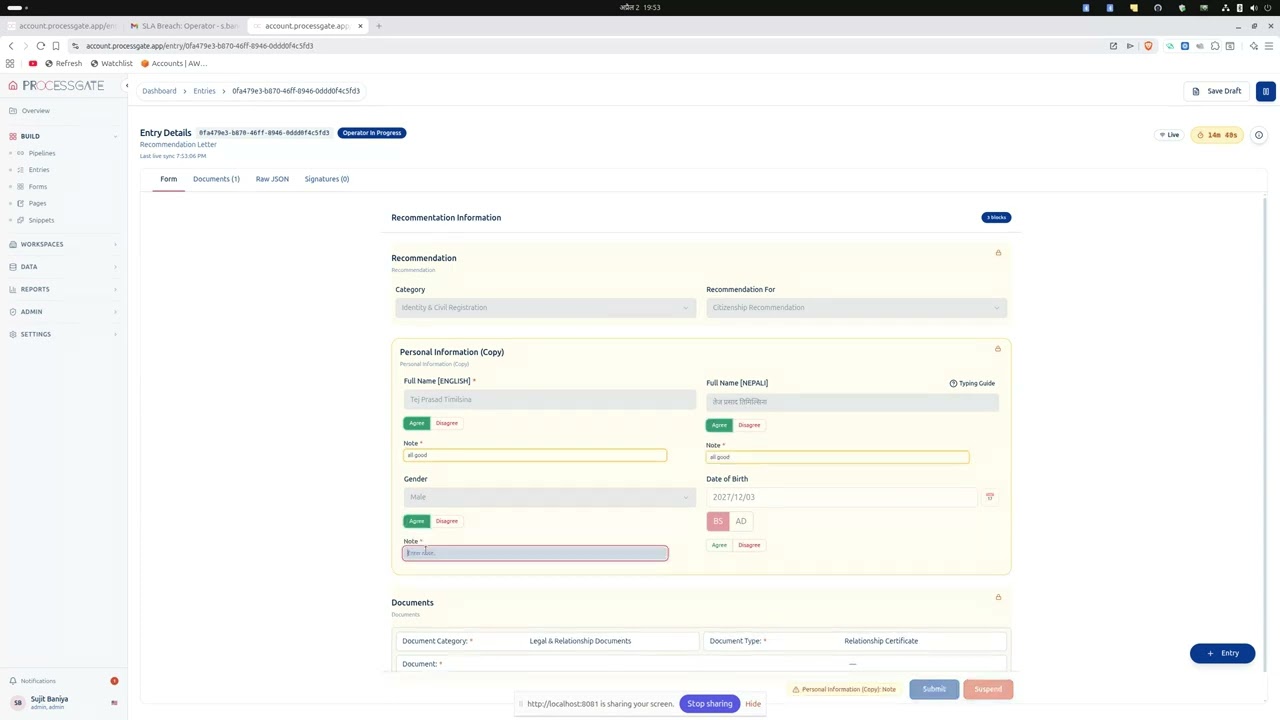Click the lock icon on Recommendation block
Image resolution: width=1280 pixels, height=720 pixels.
point(998,253)
